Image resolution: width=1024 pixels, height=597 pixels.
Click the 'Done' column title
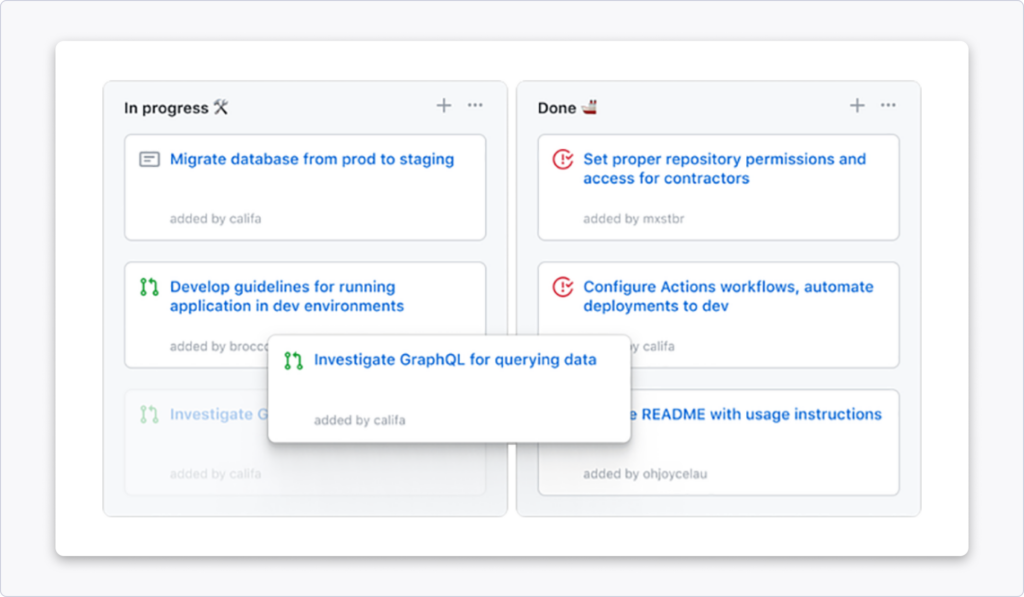[557, 108]
